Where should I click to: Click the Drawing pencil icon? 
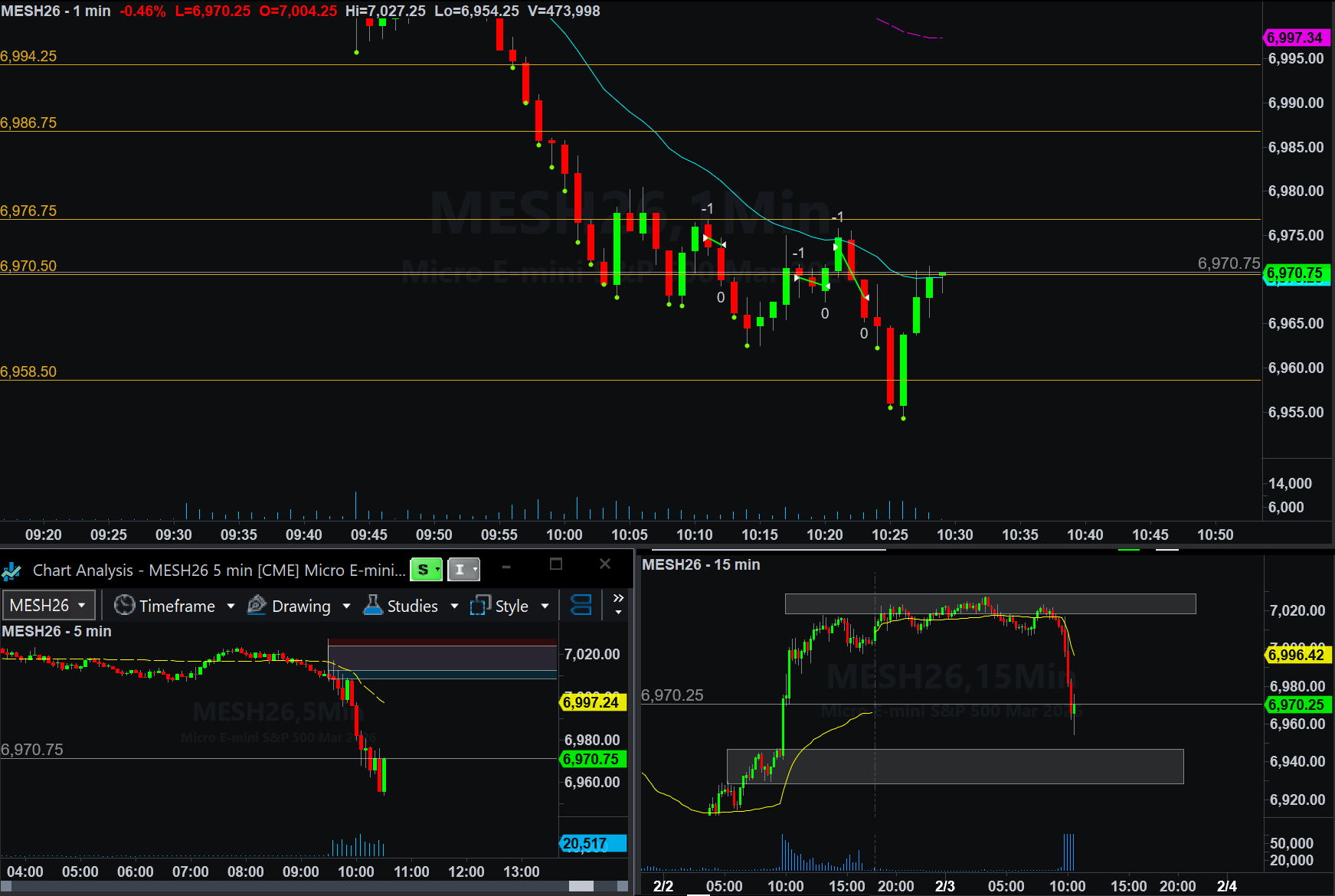click(257, 606)
